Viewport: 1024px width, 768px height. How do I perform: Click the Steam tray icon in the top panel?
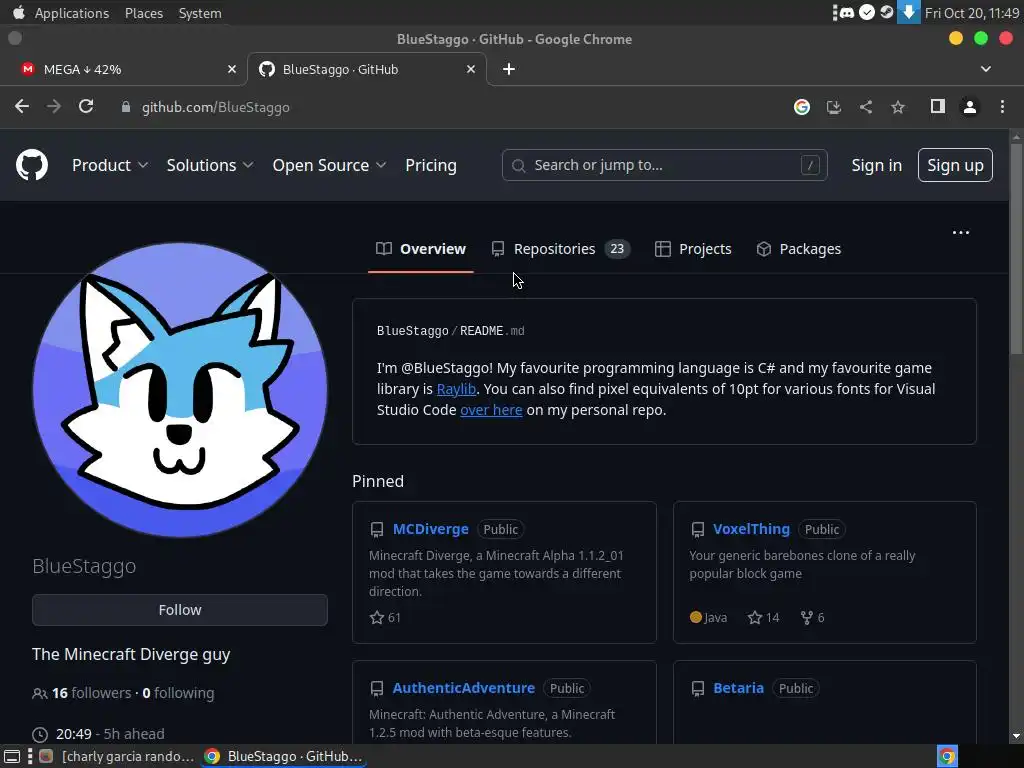point(886,12)
